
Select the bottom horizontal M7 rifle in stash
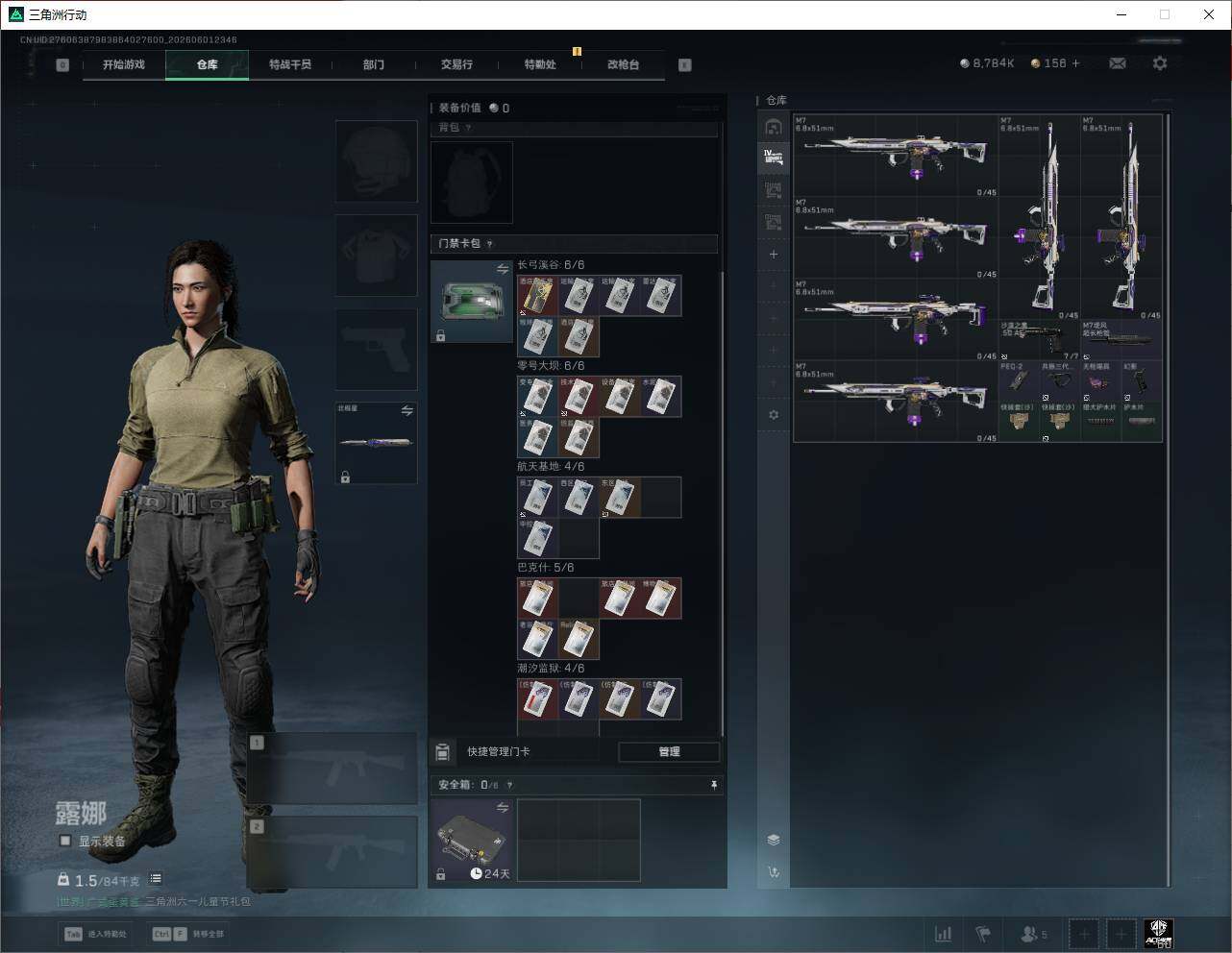(x=896, y=401)
